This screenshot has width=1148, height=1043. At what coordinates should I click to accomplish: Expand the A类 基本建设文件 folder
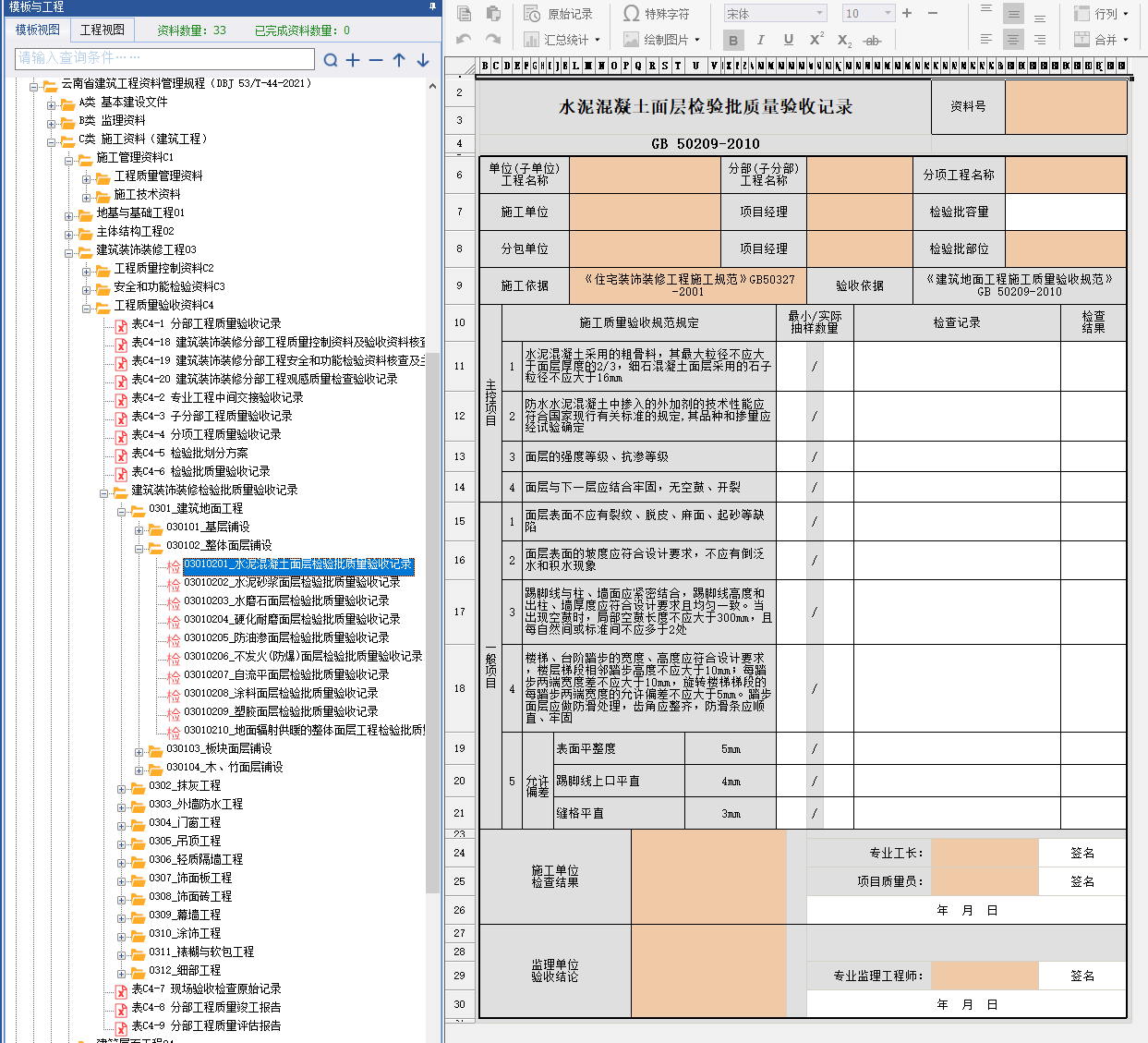(x=52, y=105)
